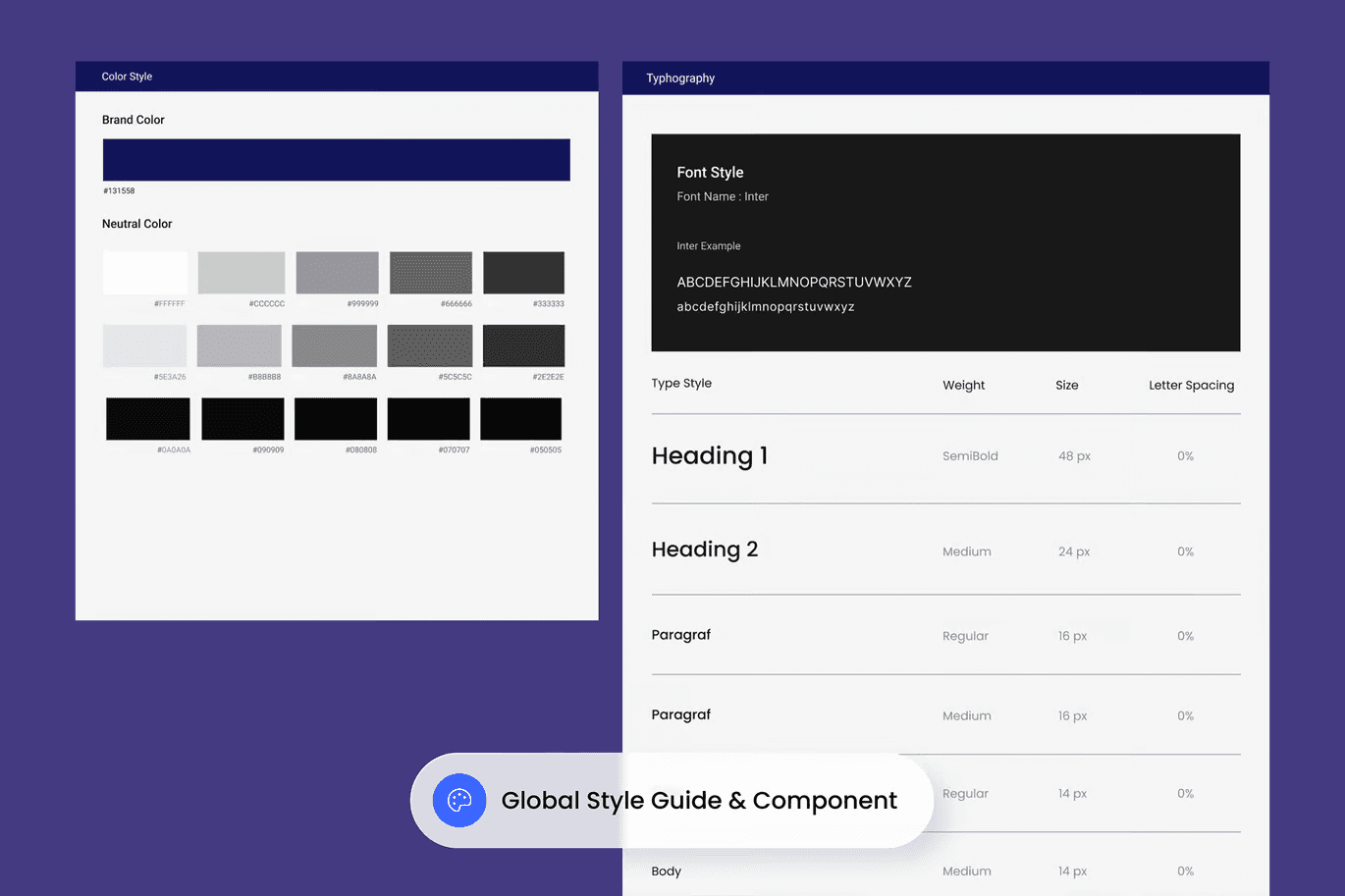Click the Neutral Color heading
This screenshot has height=896, width=1345.
click(x=137, y=224)
